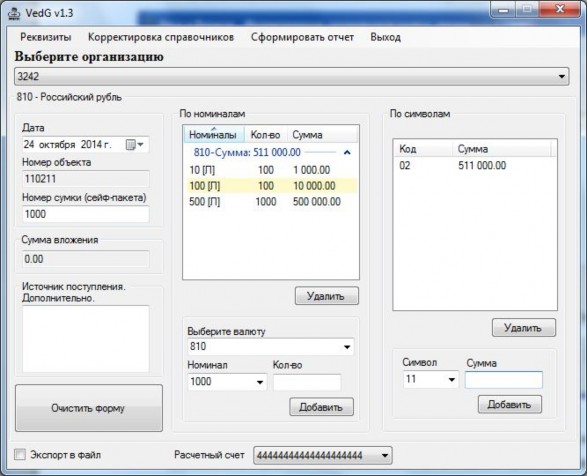This screenshot has width=587, height=476.
Task: Click the VedG app icon in title bar
Action: 14,13
